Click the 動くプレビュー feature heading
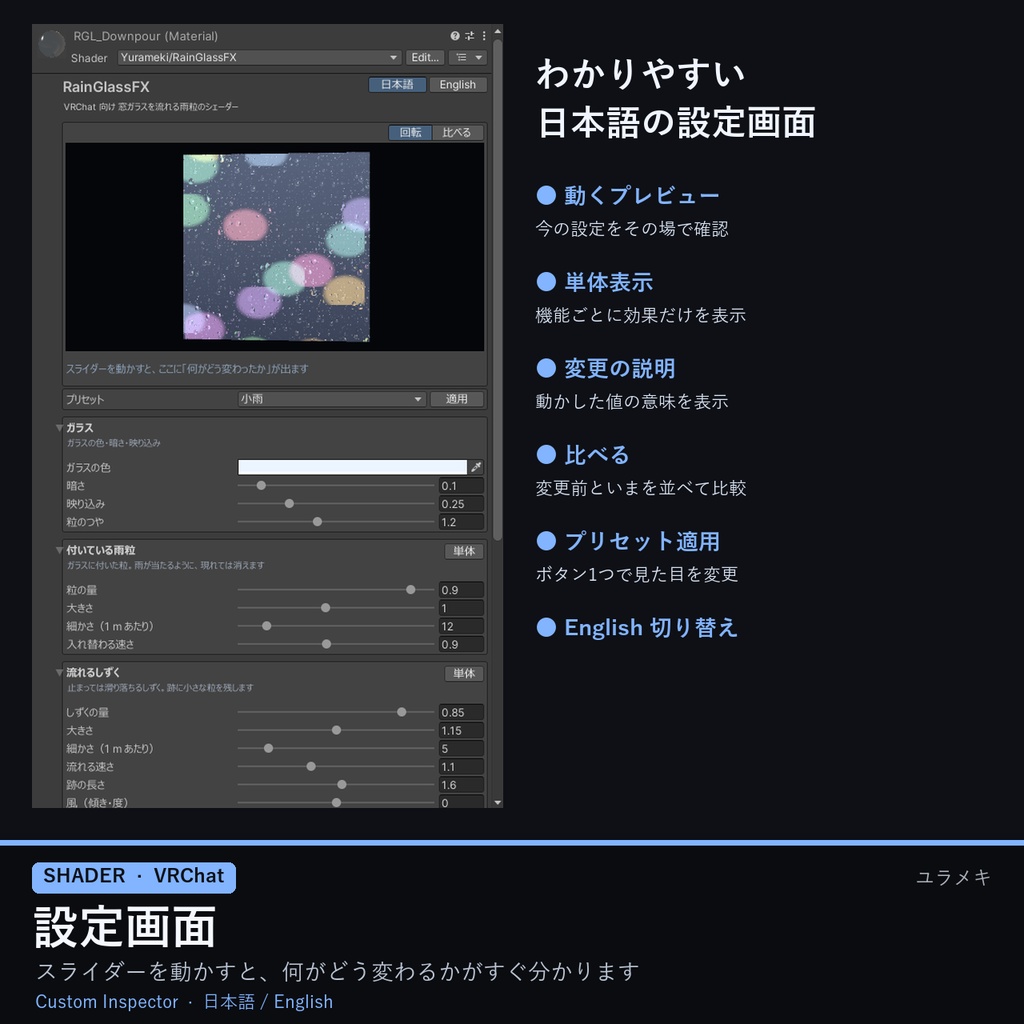Screen dimensions: 1024x1024 [x=641, y=195]
